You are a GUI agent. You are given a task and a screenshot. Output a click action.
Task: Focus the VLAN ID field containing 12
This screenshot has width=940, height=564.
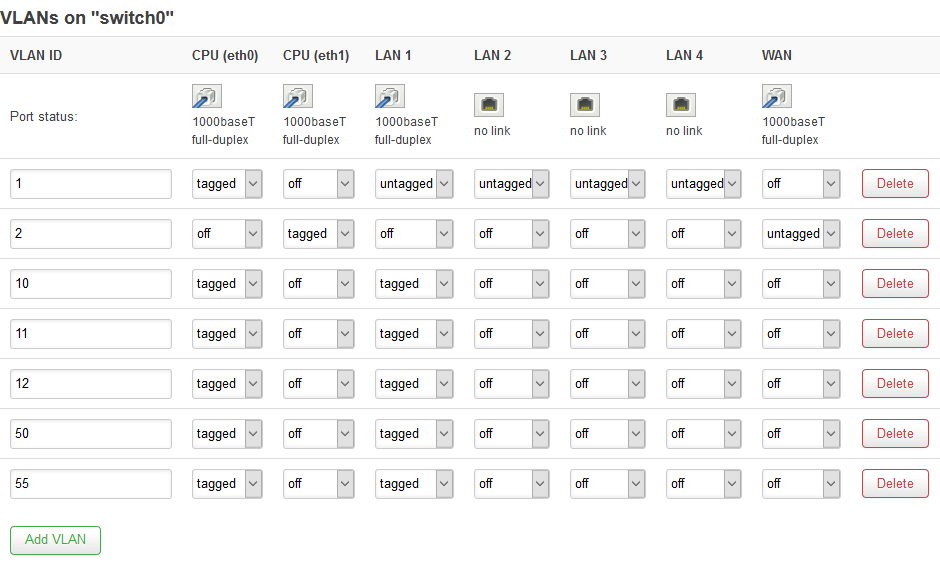coord(91,384)
